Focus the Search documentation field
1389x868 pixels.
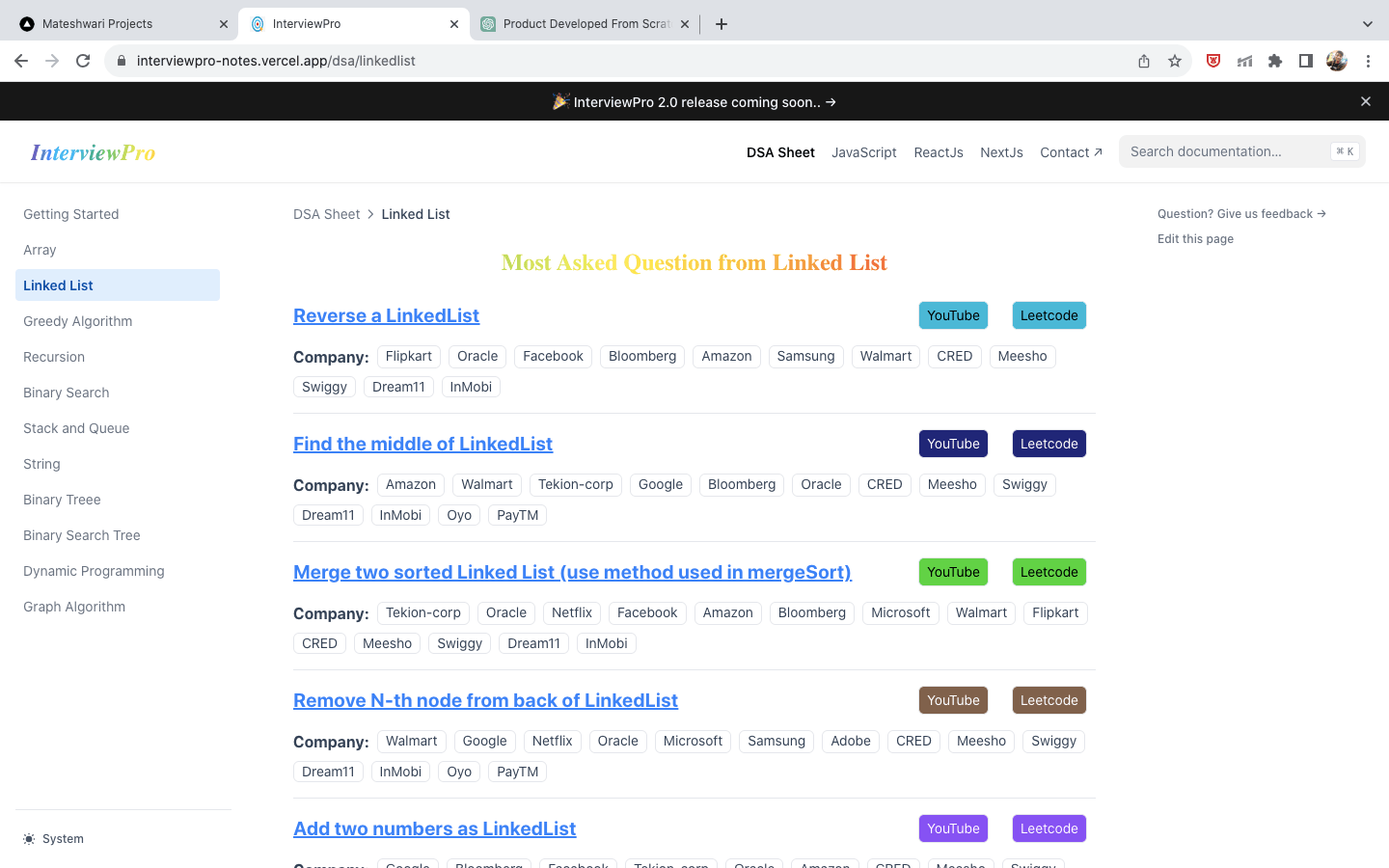1242,151
